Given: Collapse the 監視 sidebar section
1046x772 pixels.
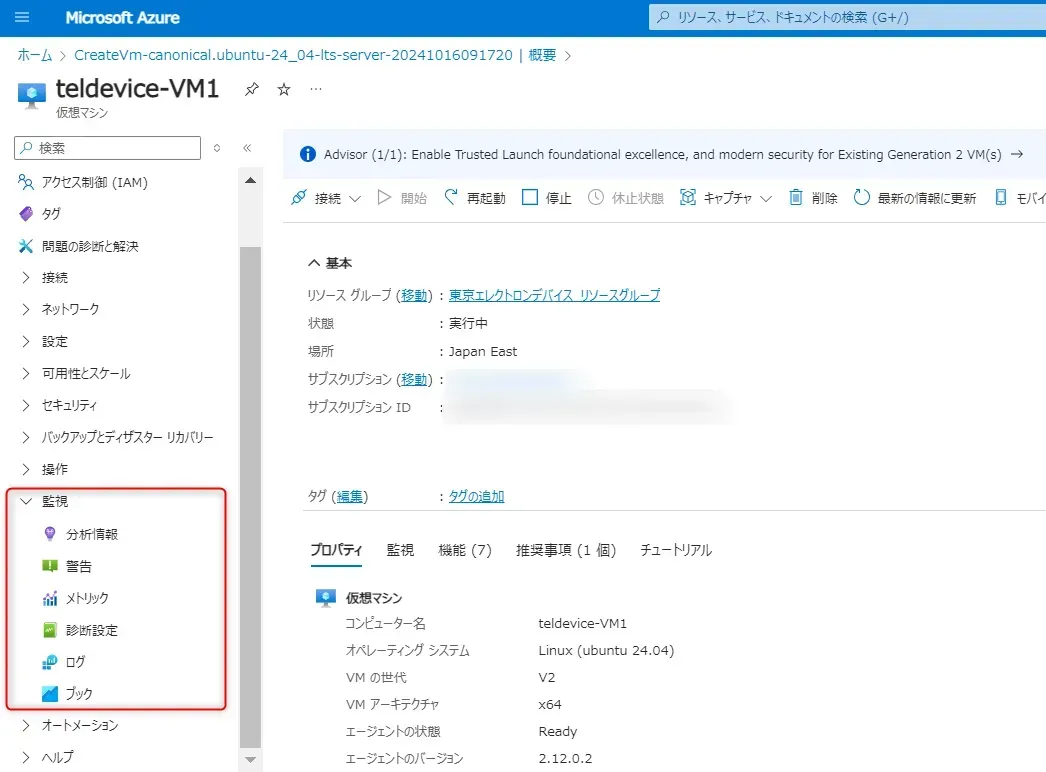Looking at the screenshot, I should [27, 502].
